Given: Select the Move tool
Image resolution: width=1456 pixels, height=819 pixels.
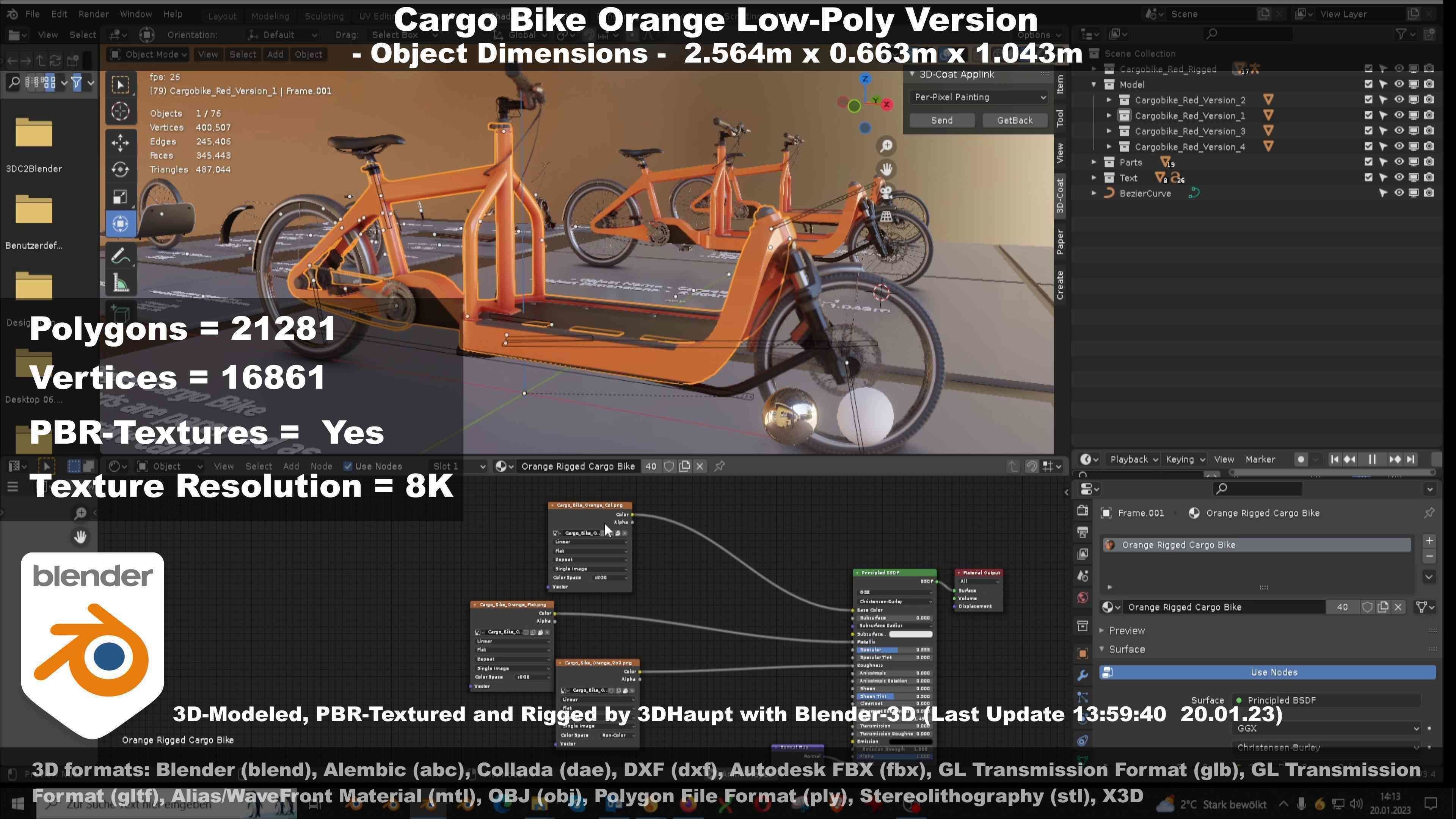Looking at the screenshot, I should (120, 143).
